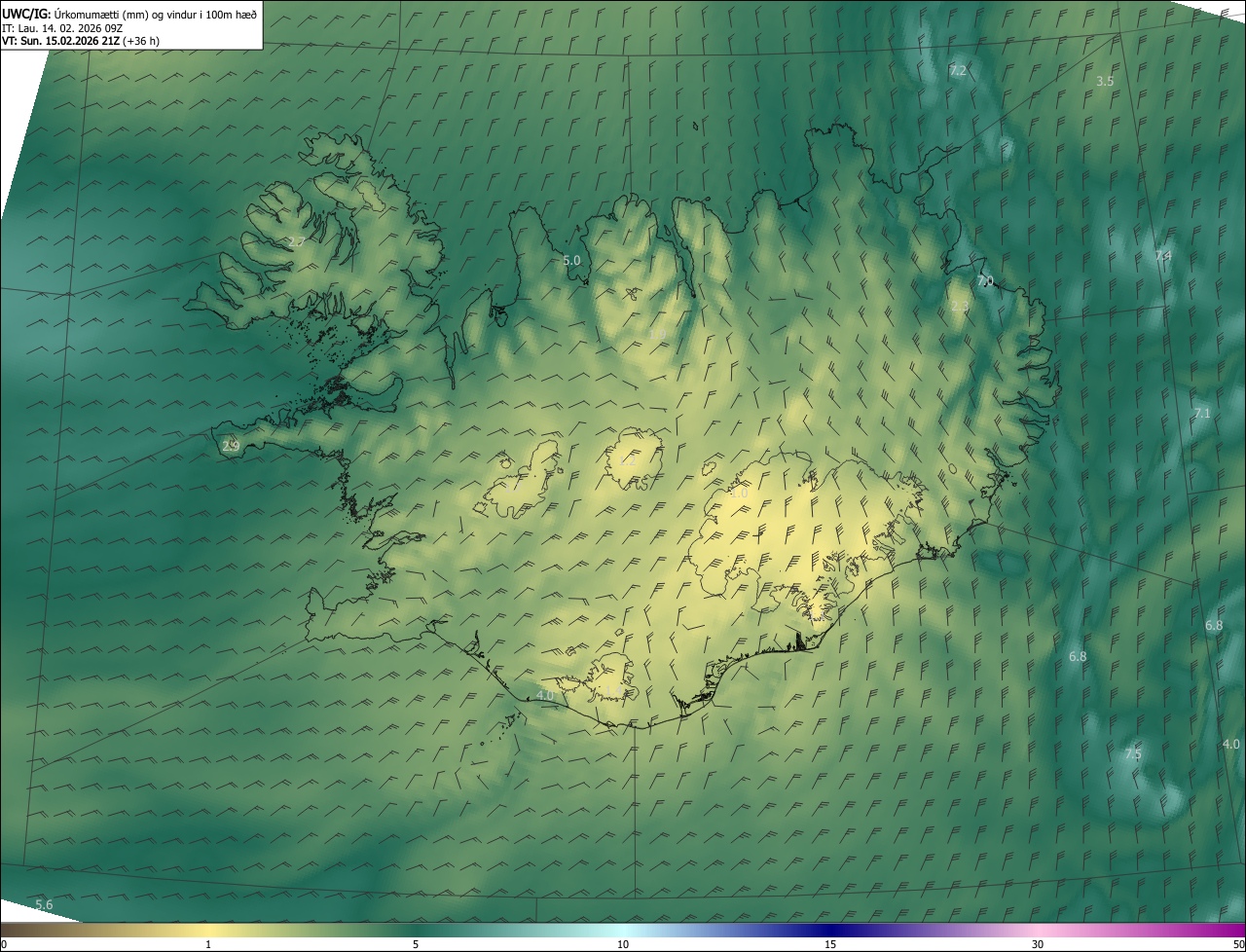This screenshot has width=1246, height=952.
Task: Click the 5.6 value label on the map
Action: 44,905
